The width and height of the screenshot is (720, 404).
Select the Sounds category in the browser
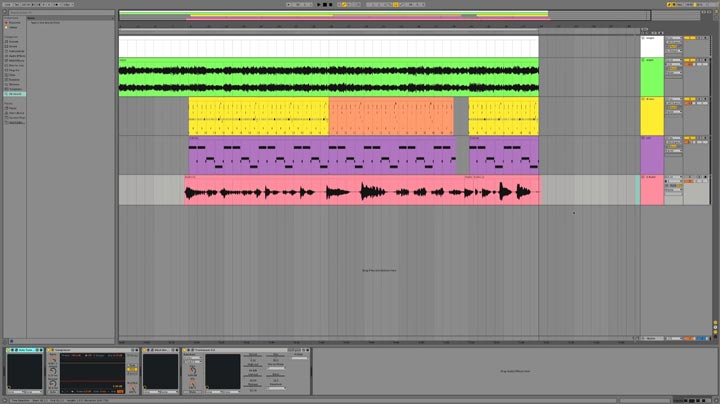click(14, 41)
